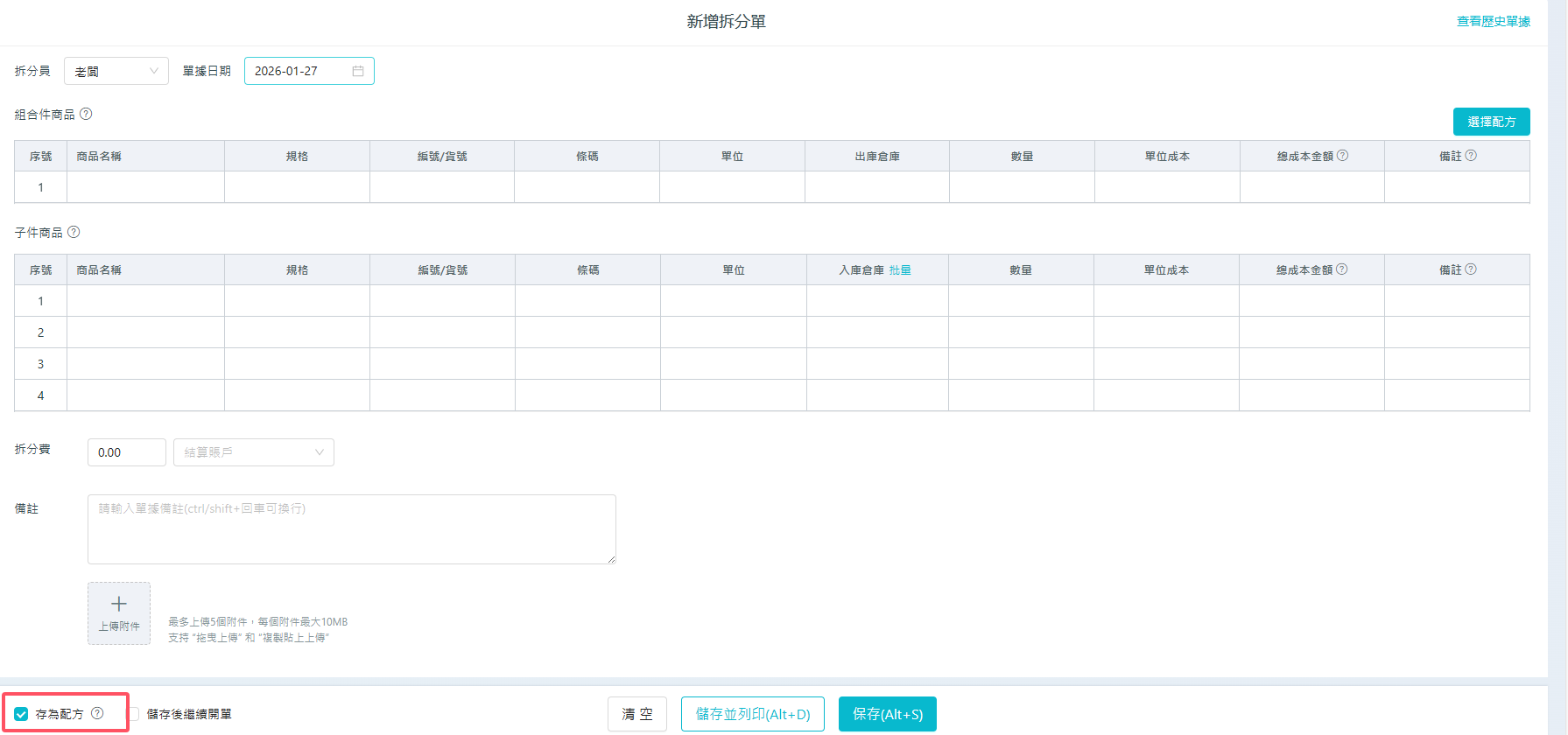Click plus icon to upload attachment
Viewport: 1568px width, 735px height.
coord(119,605)
